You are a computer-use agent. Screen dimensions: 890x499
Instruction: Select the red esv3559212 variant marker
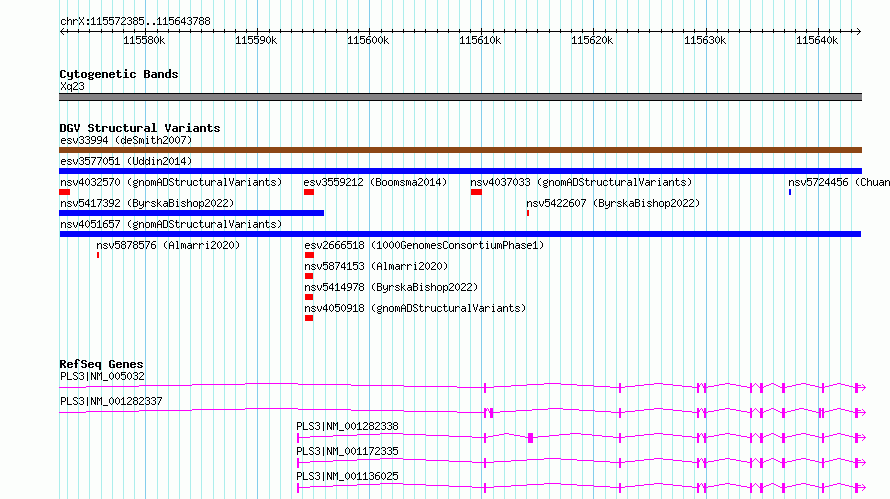click(309, 192)
